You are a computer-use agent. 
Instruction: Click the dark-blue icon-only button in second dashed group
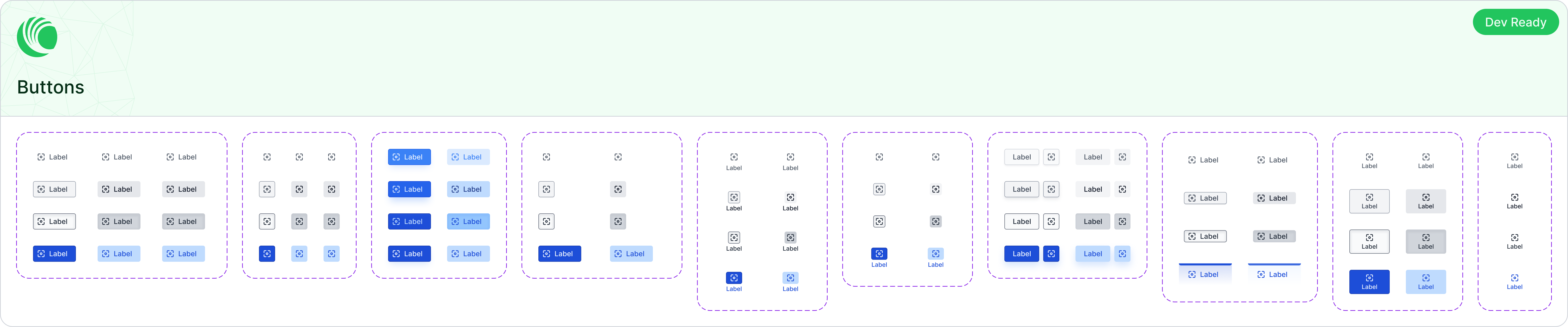(267, 253)
